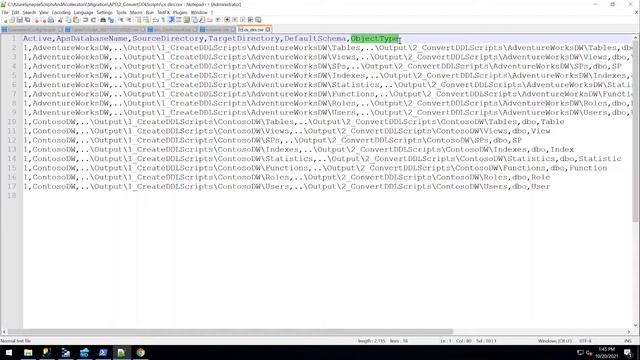Viewport: 640px width, 360px height.
Task: Toggle Word Wrap in the toolbar
Action: (x=156, y=20)
